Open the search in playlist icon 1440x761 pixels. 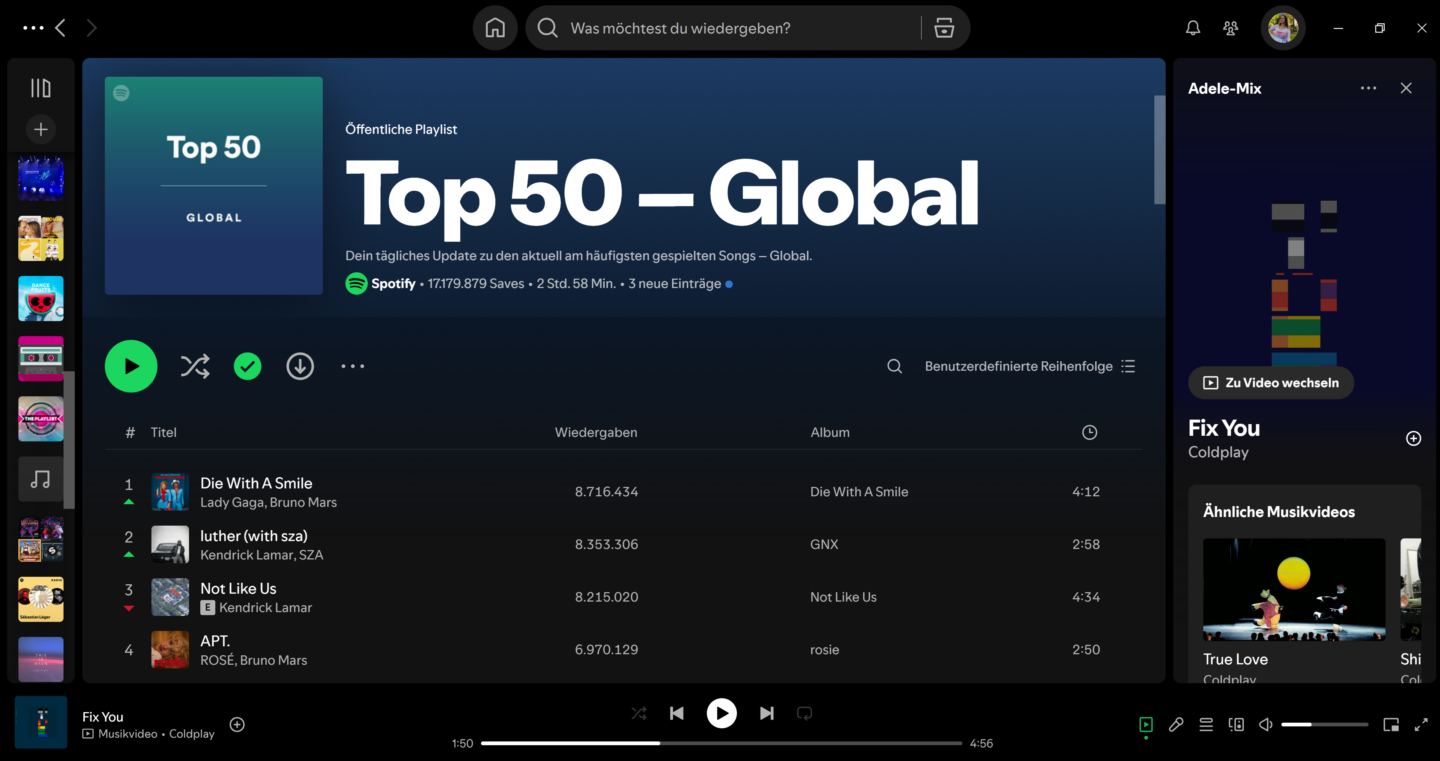[894, 366]
